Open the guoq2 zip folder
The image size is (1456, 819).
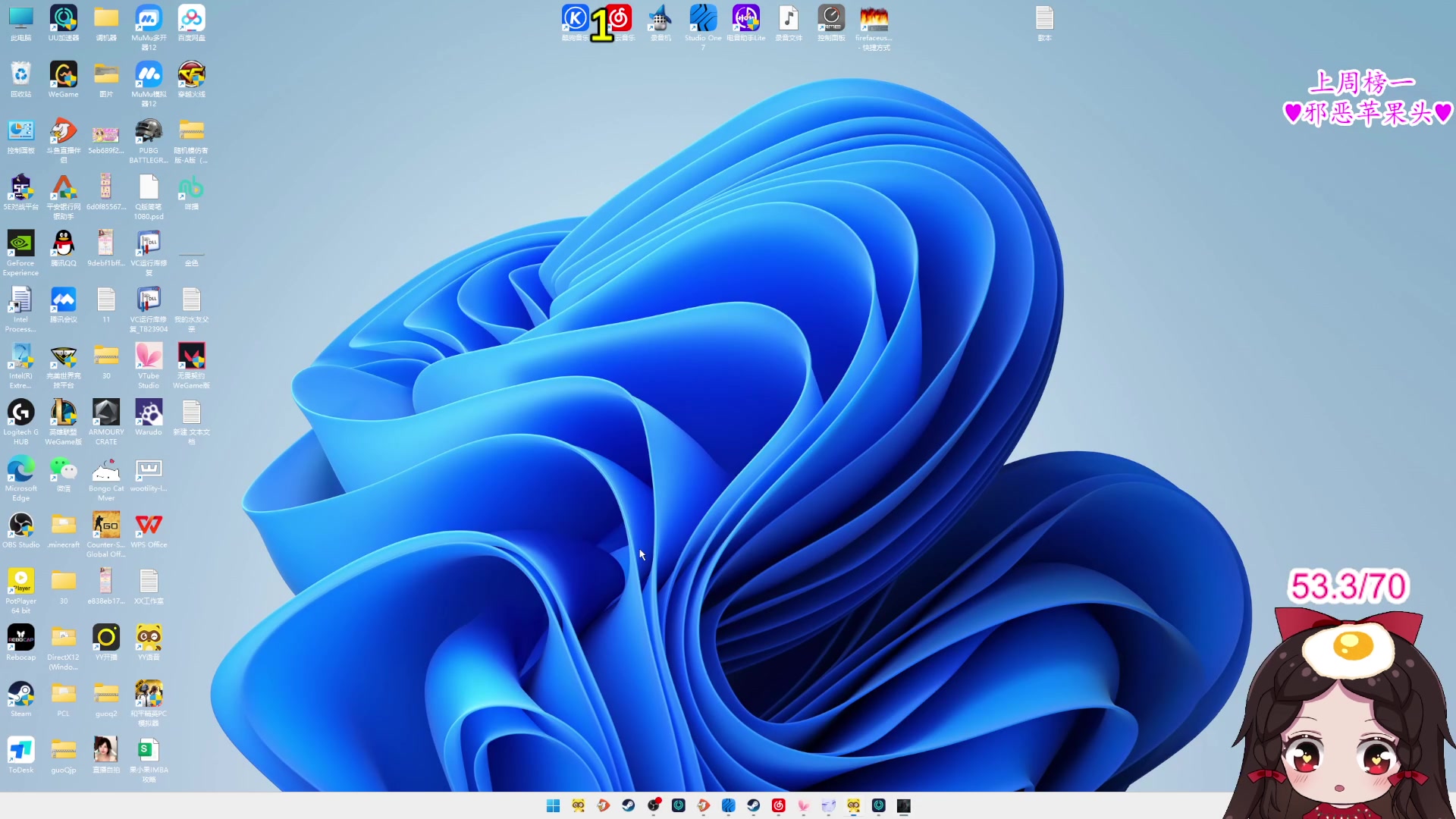(106, 698)
